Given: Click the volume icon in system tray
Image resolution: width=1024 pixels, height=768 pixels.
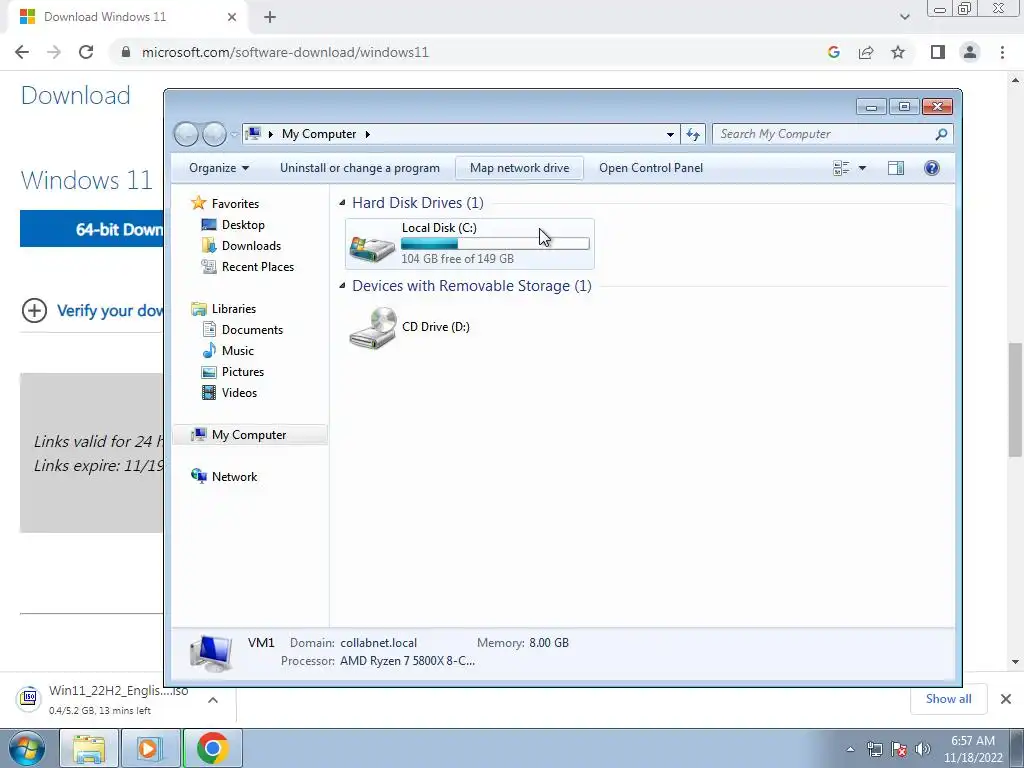Looking at the screenshot, I should pos(923,749).
